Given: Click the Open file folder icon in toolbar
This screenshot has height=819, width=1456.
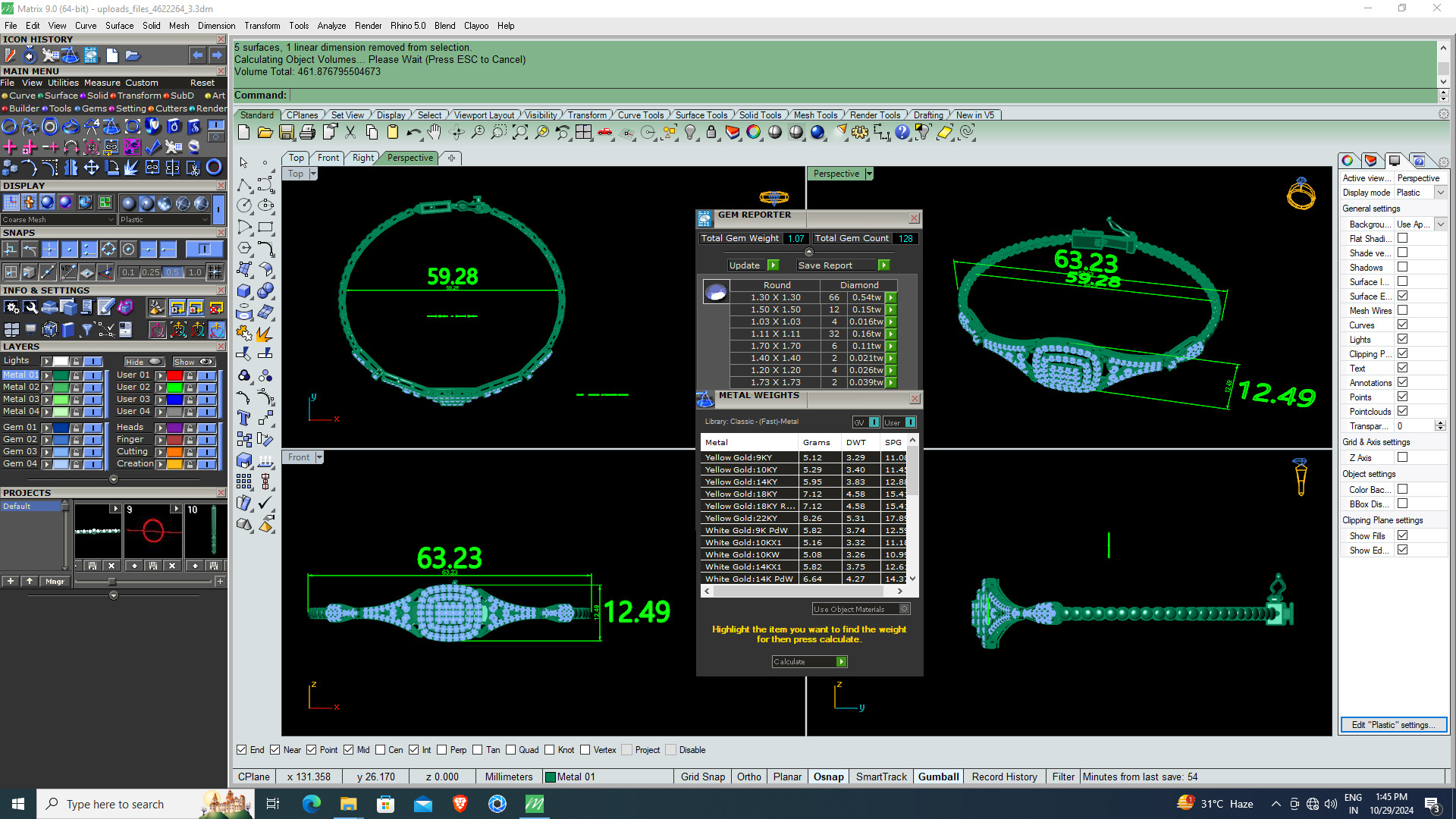Looking at the screenshot, I should tap(265, 132).
